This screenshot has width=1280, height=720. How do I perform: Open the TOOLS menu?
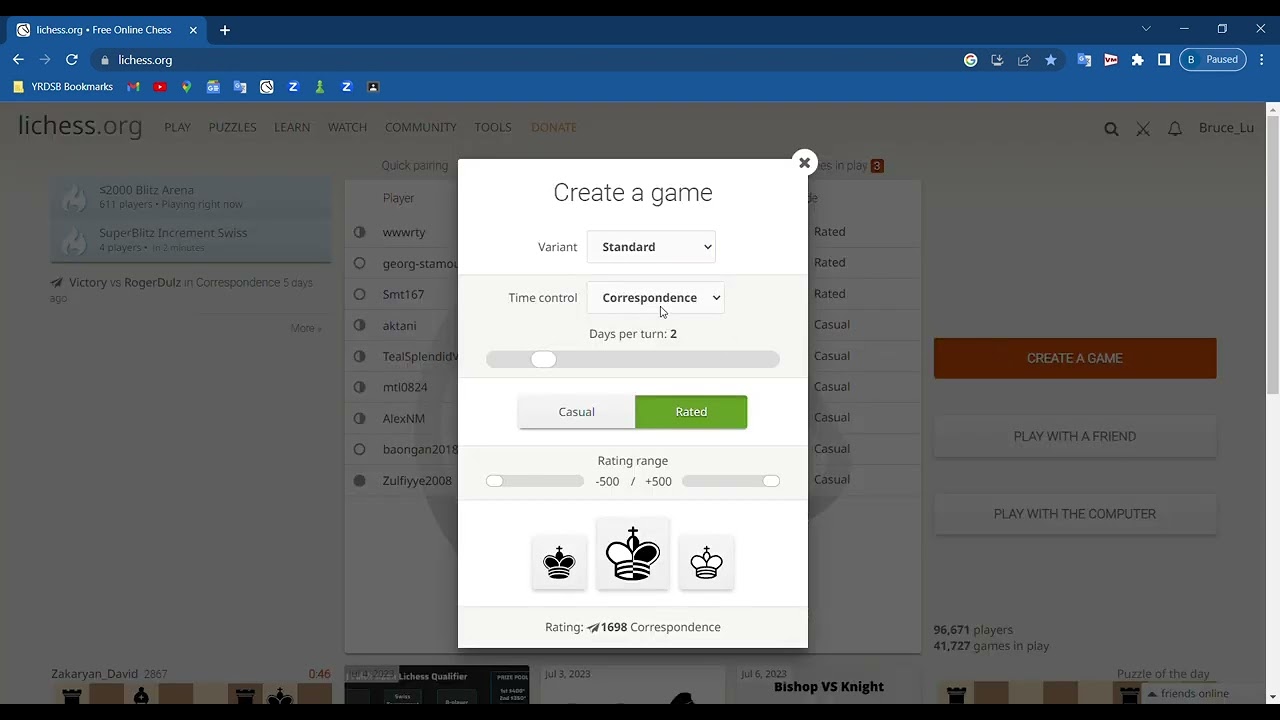click(493, 128)
